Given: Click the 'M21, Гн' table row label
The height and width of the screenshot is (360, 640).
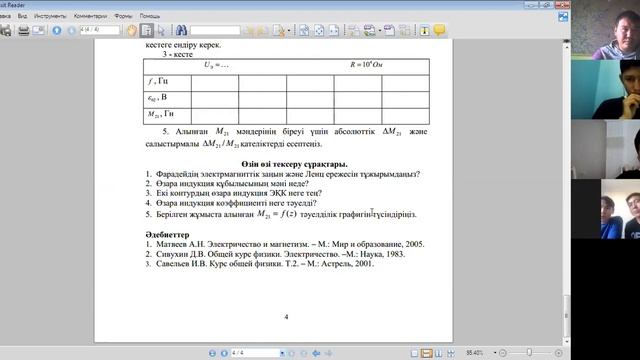Looking at the screenshot, I should click(x=160, y=114).
